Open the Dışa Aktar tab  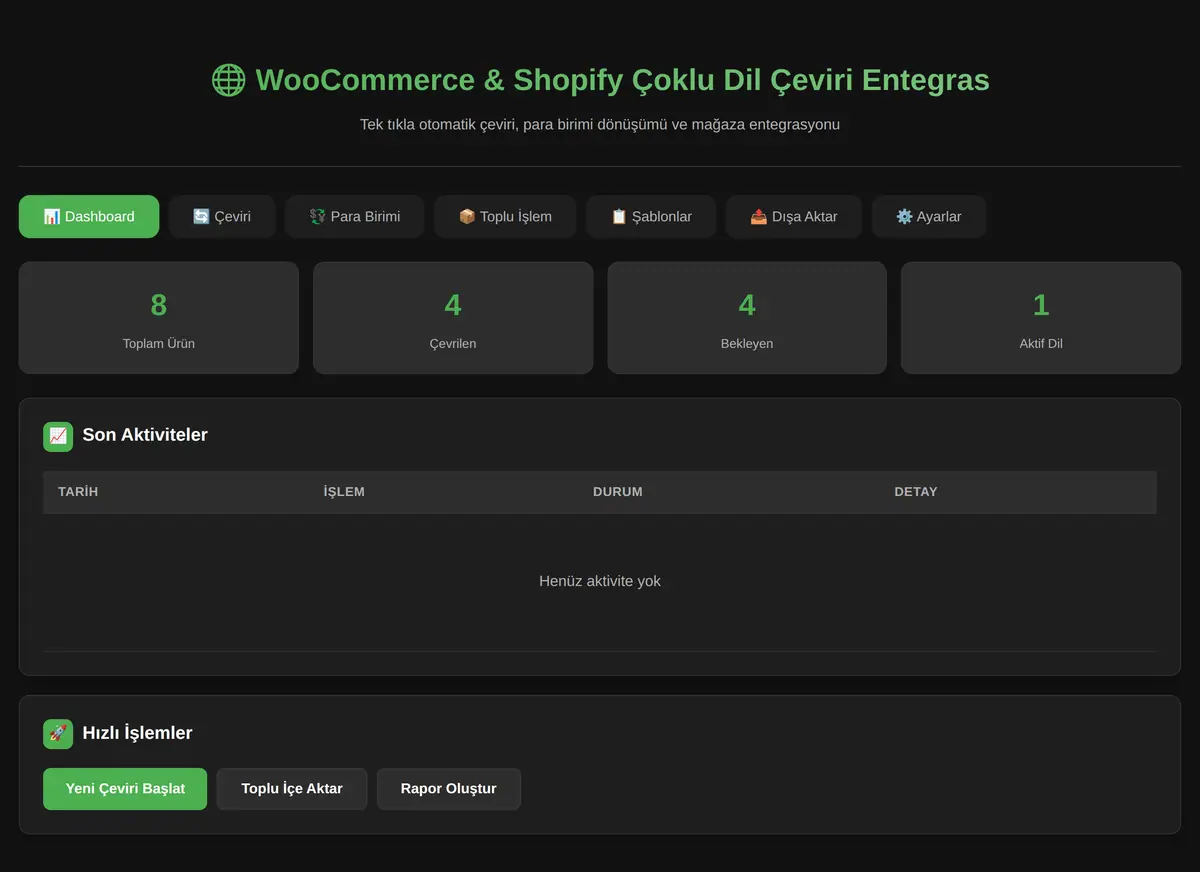794,216
